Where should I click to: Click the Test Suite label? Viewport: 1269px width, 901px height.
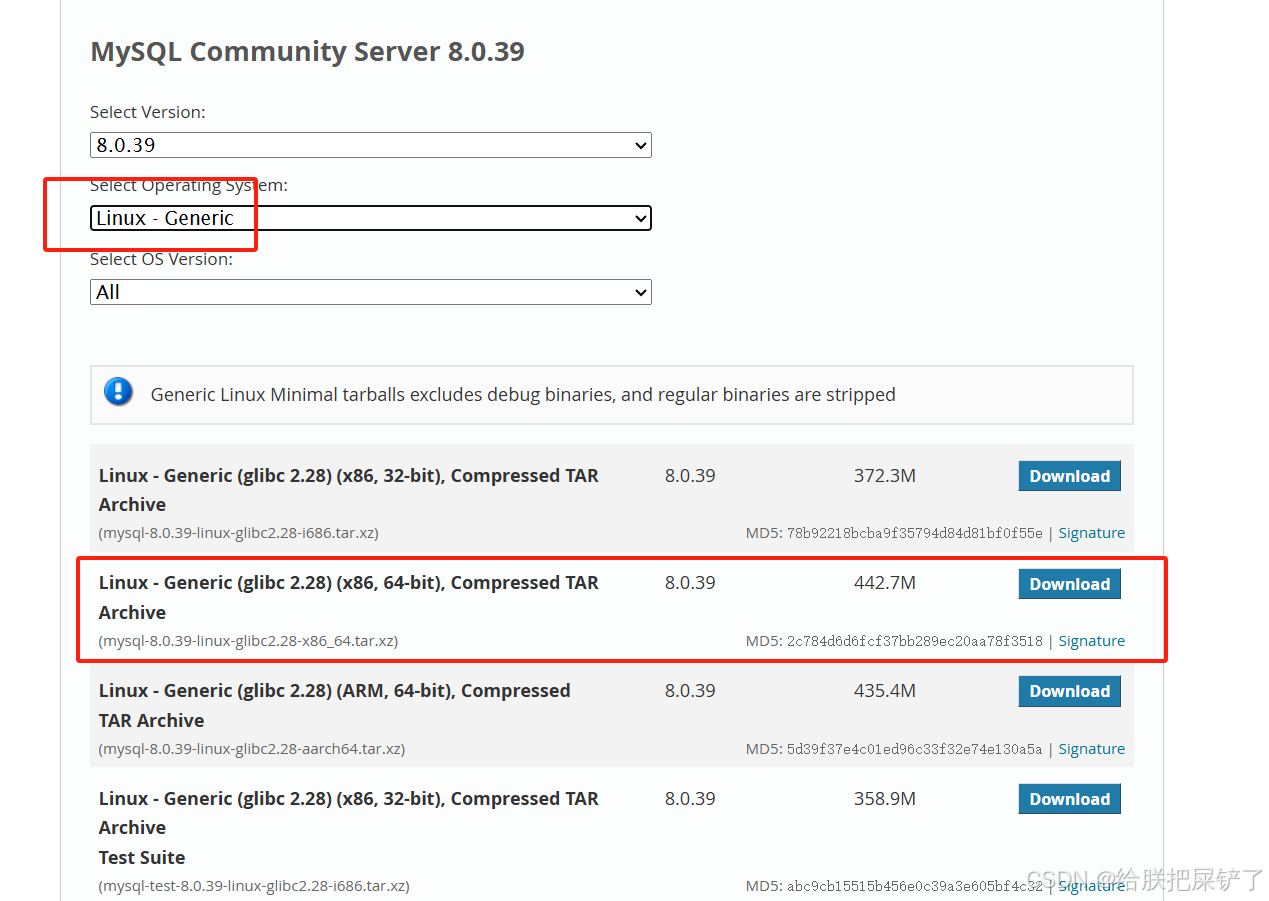click(x=142, y=857)
